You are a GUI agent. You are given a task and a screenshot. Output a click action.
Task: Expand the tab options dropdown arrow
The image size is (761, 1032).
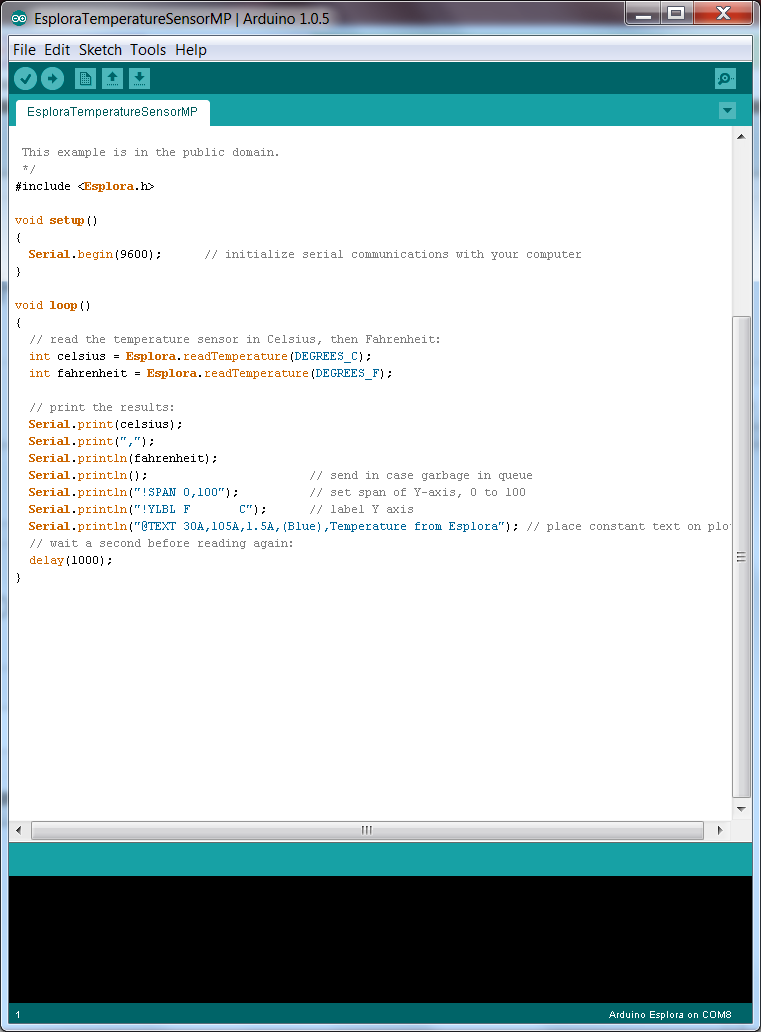click(x=727, y=111)
